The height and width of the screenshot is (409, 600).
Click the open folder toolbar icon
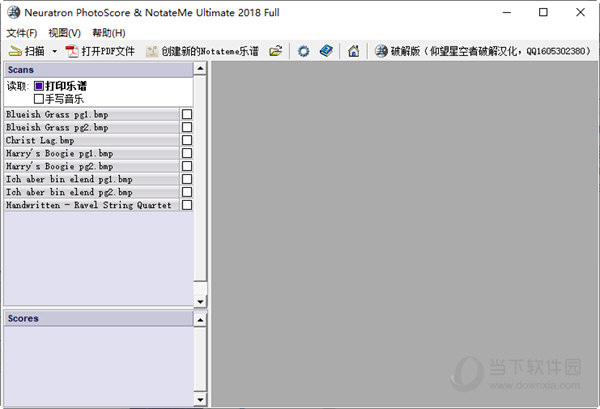pyautogui.click(x=276, y=51)
